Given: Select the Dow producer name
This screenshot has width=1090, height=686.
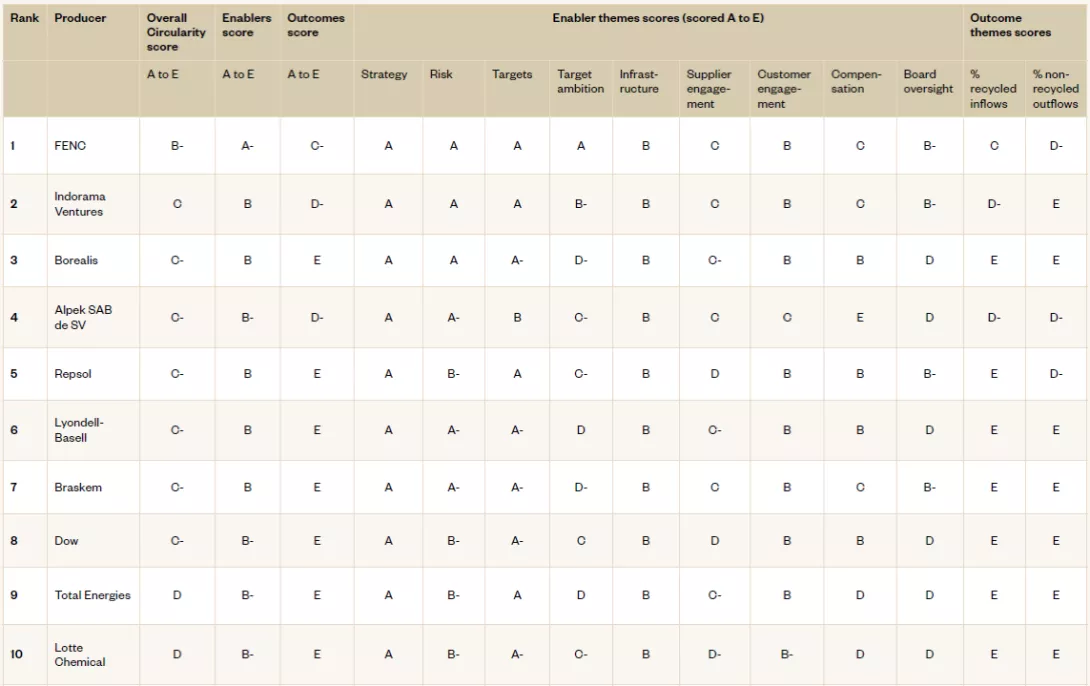Looking at the screenshot, I should pos(66,541).
